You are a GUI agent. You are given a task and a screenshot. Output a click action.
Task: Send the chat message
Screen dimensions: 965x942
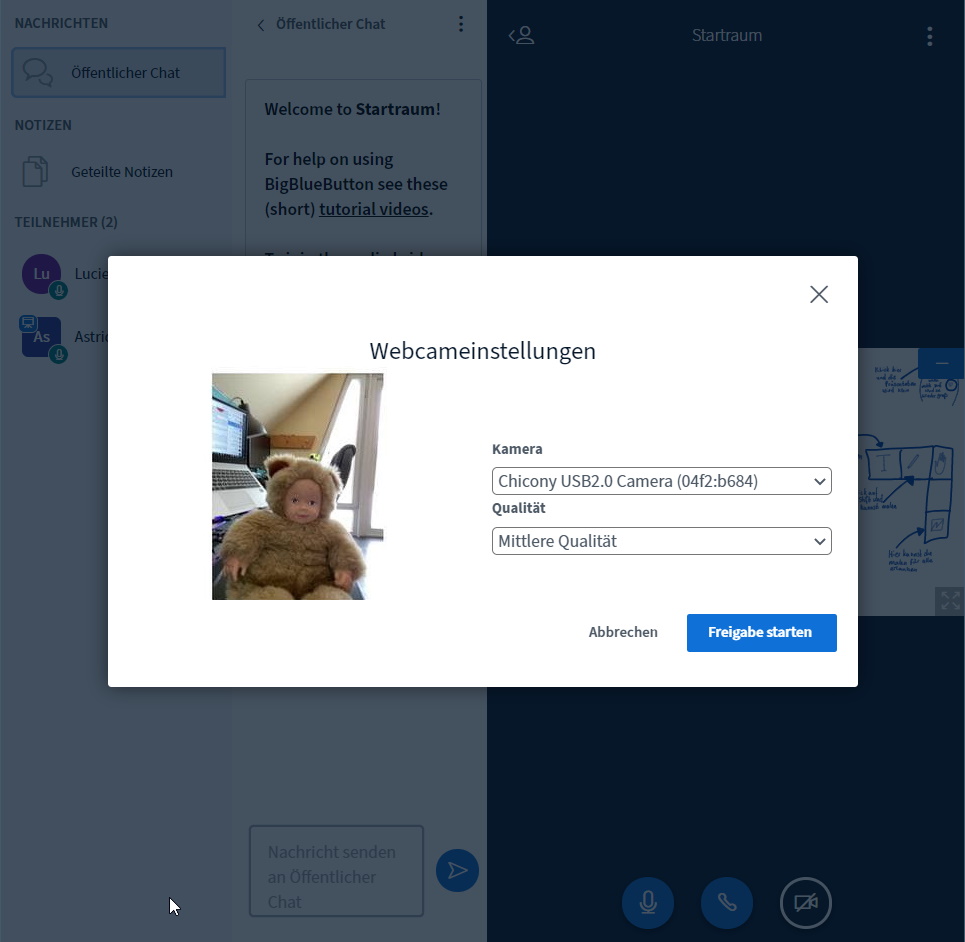[x=457, y=870]
